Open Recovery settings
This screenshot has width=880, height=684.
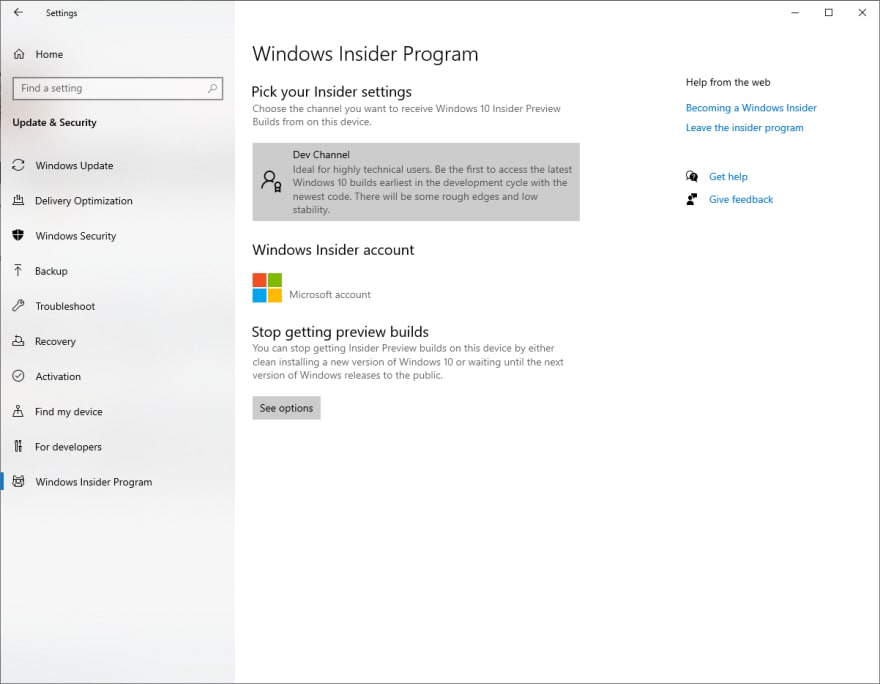pos(55,341)
